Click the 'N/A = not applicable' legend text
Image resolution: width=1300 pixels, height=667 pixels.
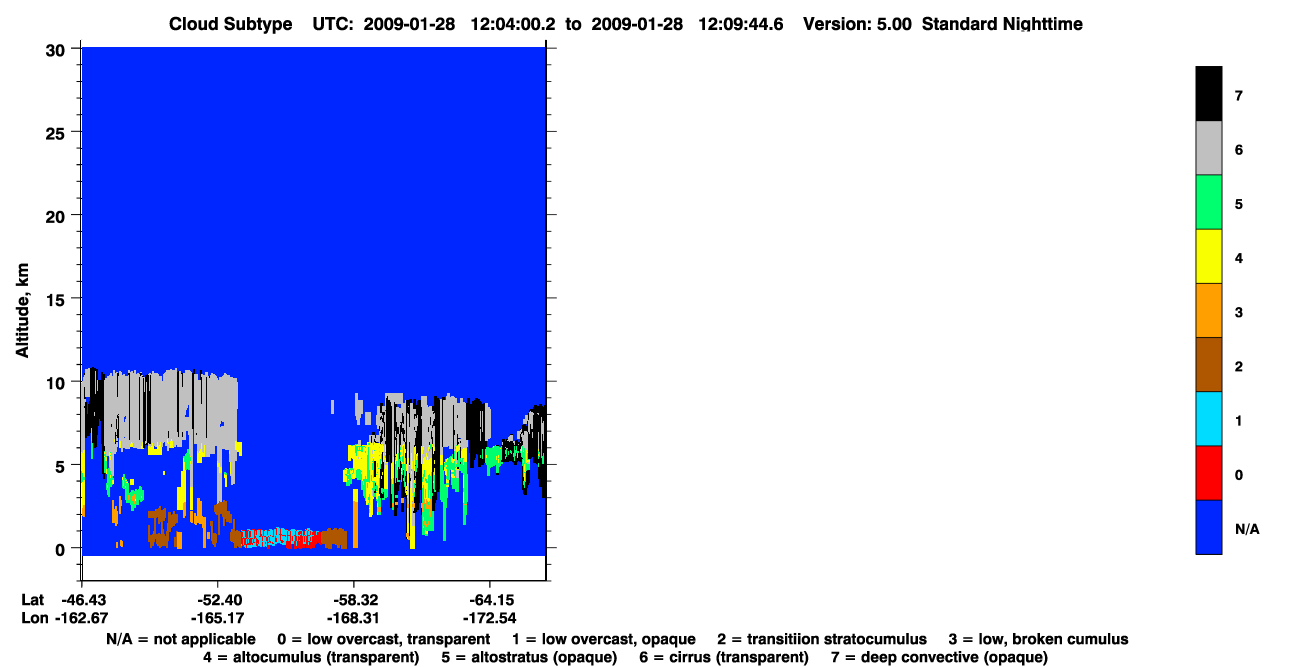[180, 639]
